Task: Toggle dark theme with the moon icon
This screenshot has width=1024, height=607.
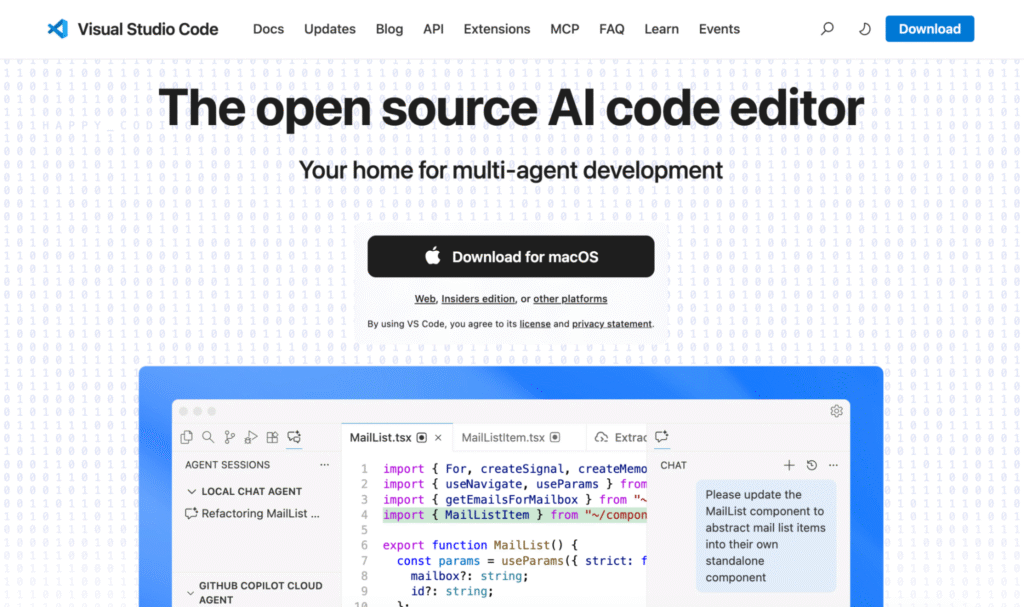Action: coord(864,29)
